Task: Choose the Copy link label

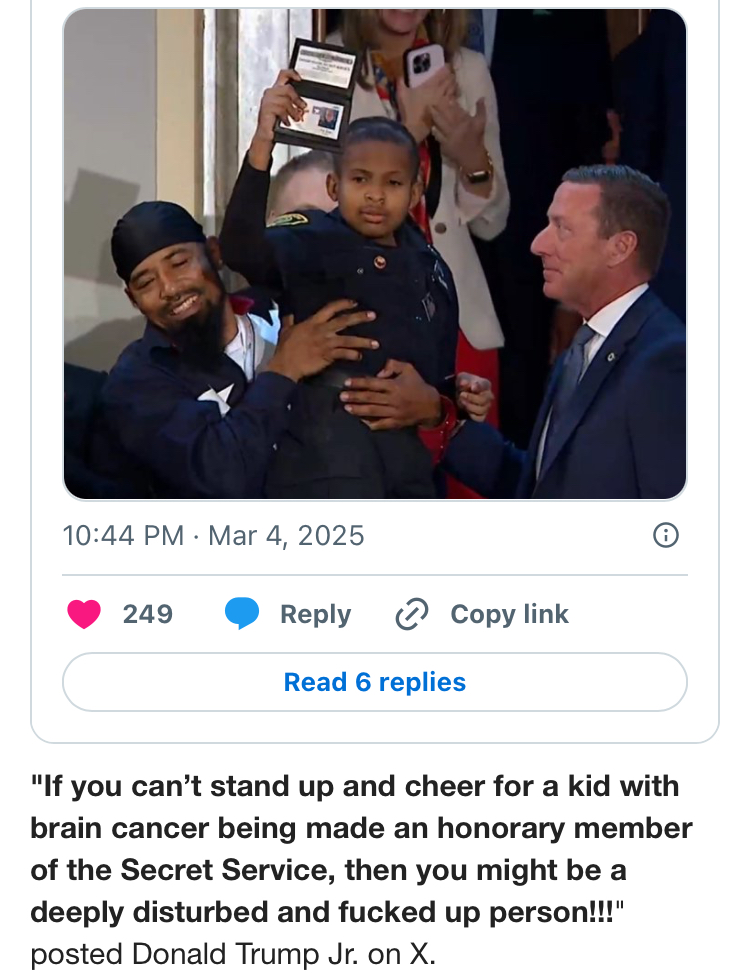Action: tap(509, 614)
